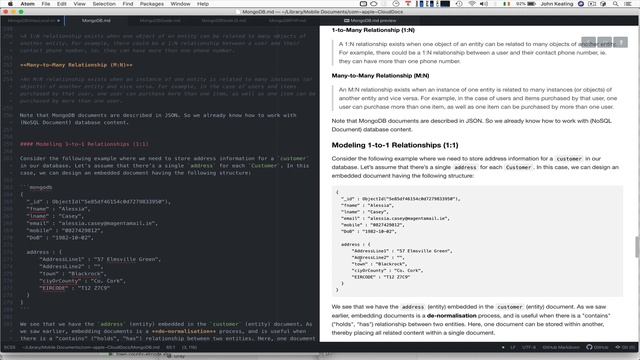The image size is (640, 360).
Task: Click "EIRCODE" key in the editor code
Action: (x=53, y=288)
